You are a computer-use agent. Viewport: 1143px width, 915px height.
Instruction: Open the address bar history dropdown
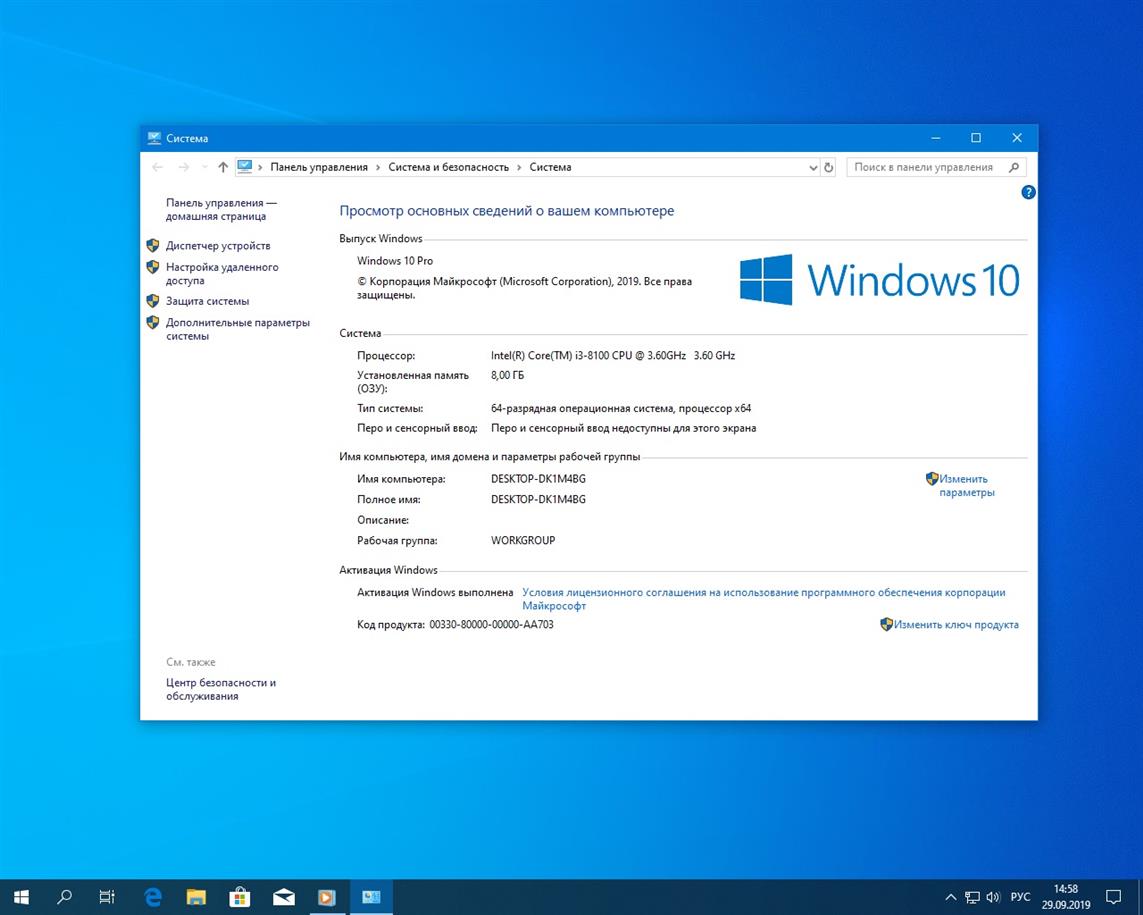click(813, 167)
